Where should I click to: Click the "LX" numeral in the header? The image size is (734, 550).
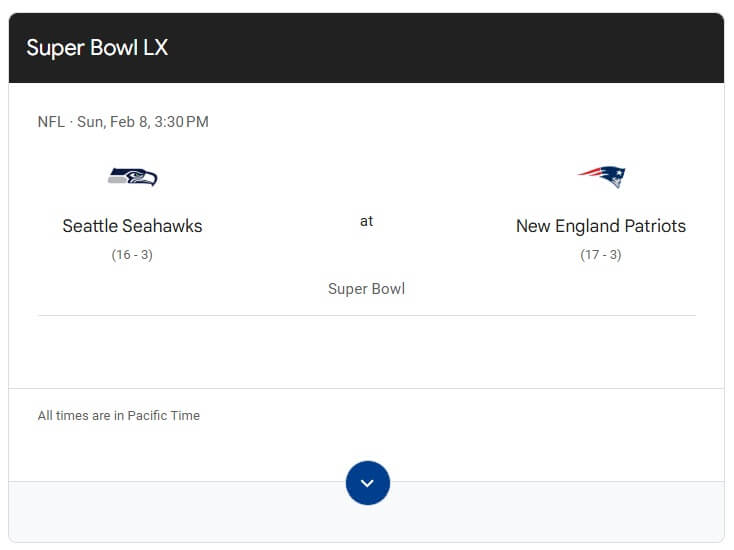pyautogui.click(x=155, y=48)
